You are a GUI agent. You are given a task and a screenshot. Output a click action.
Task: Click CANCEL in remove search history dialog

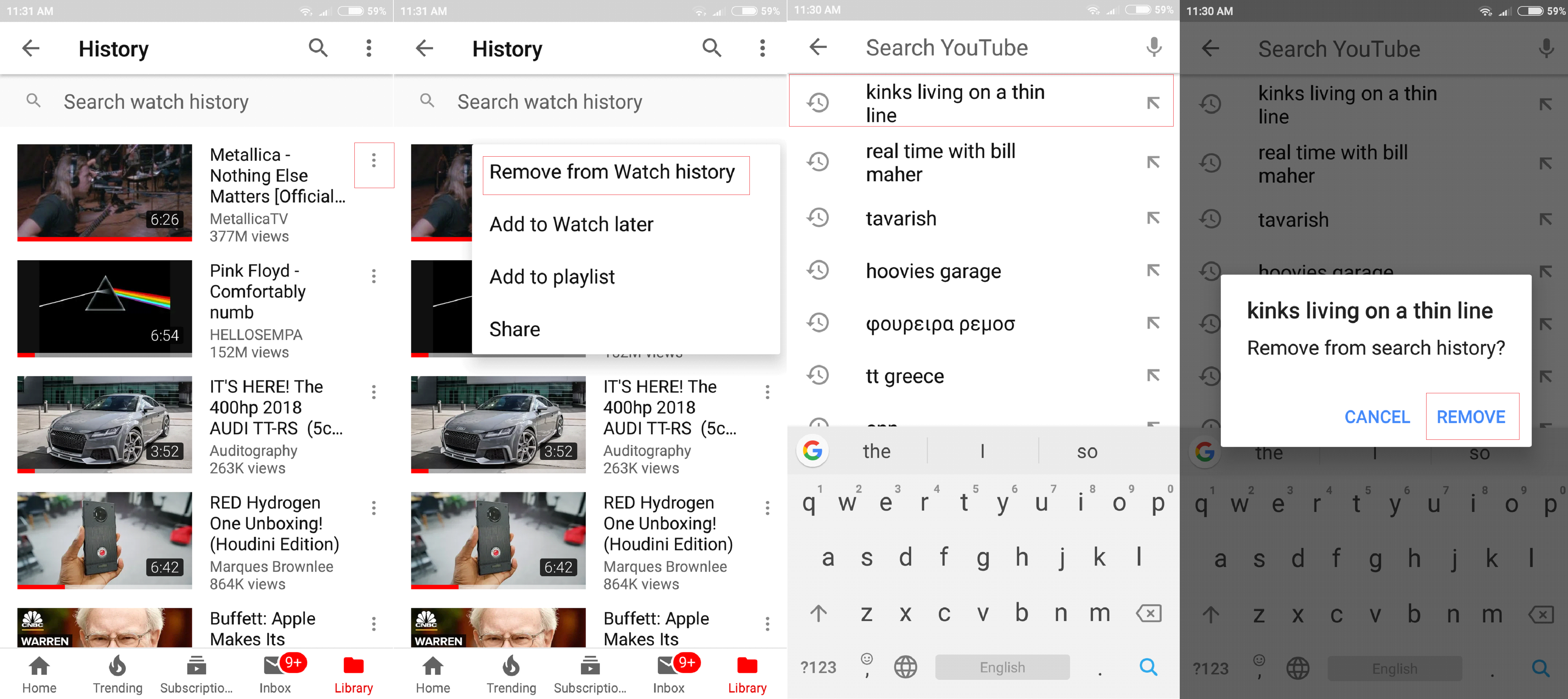(x=1377, y=417)
